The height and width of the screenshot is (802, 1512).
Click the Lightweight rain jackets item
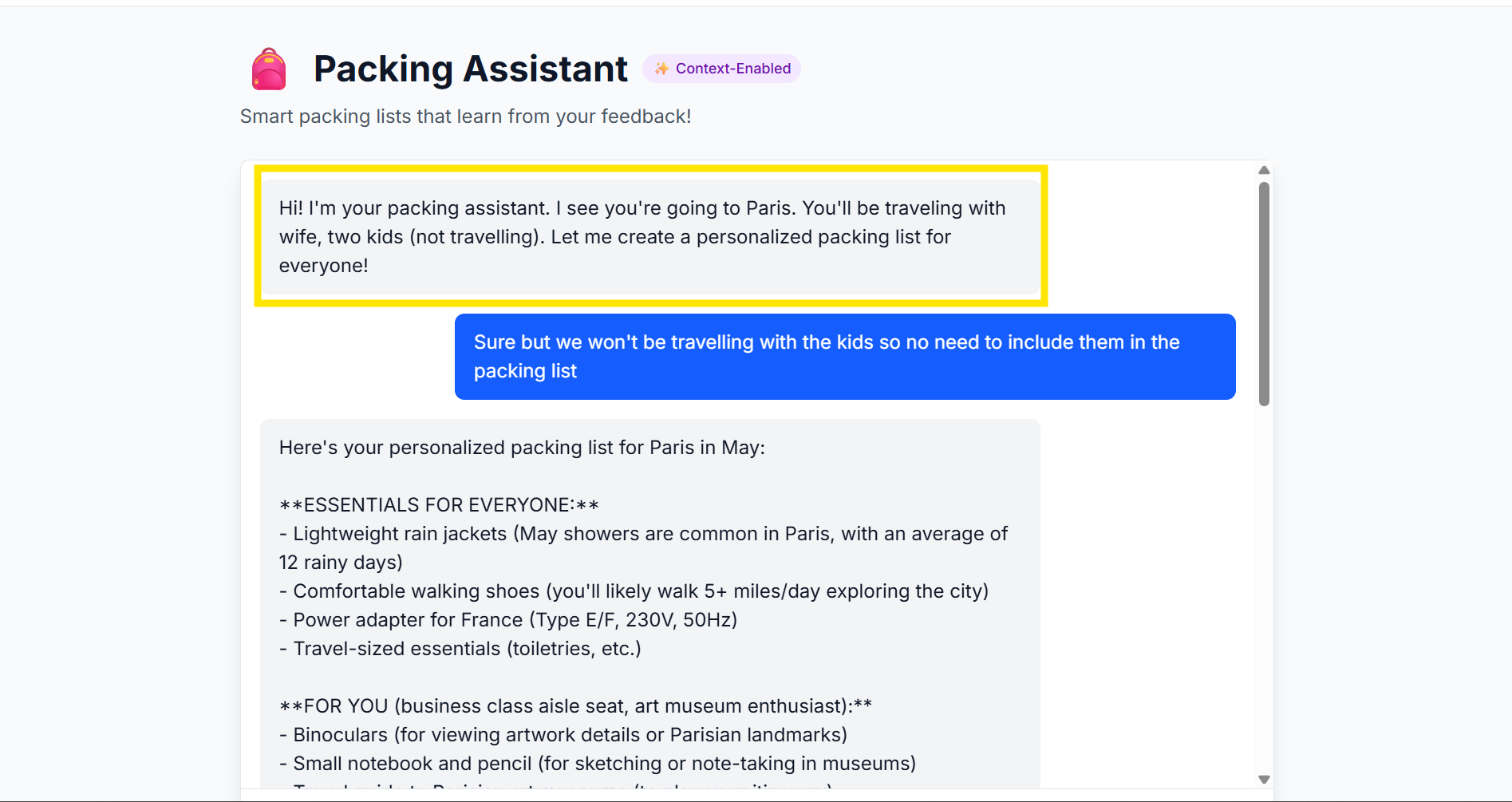point(642,534)
